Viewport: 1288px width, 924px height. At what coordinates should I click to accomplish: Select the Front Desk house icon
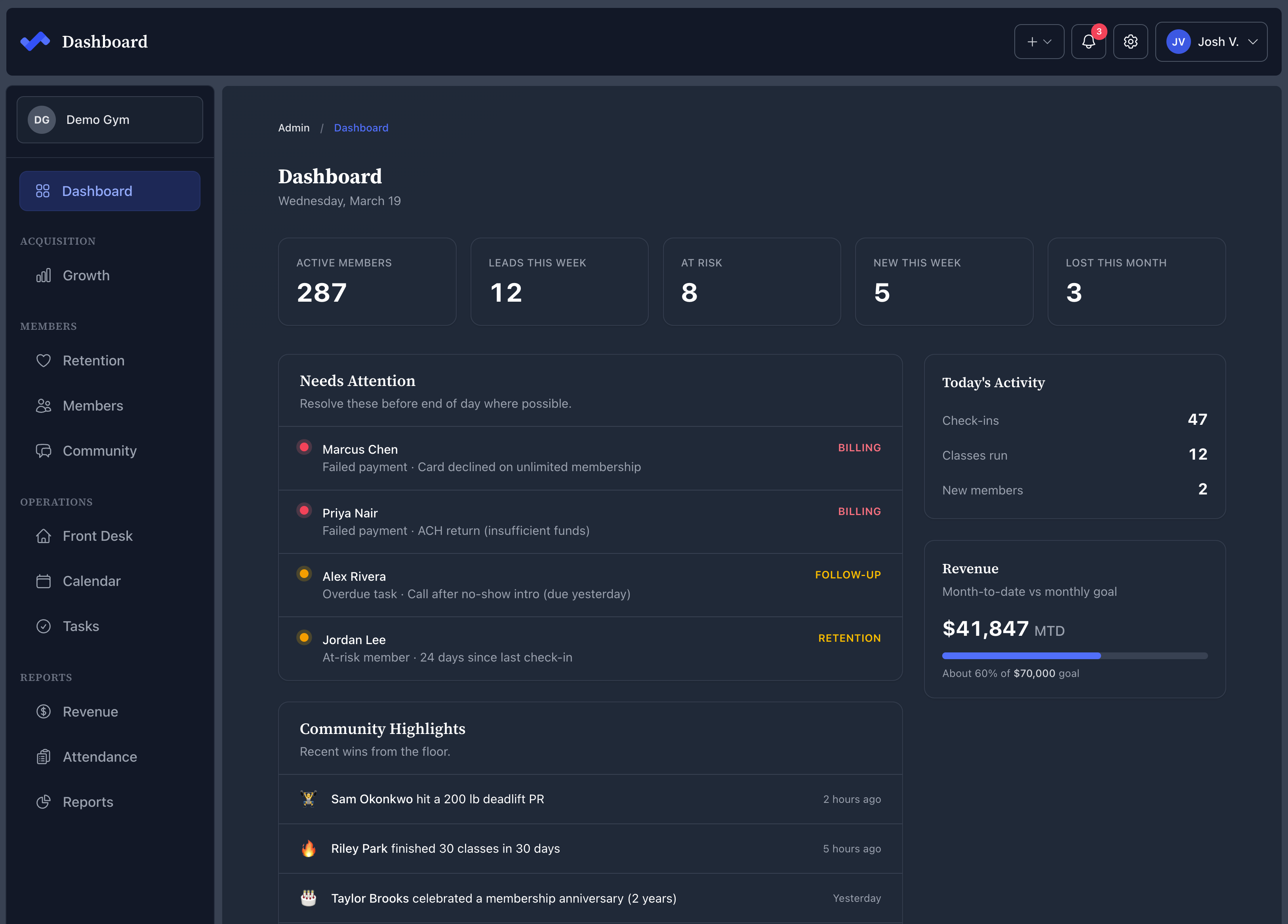pyautogui.click(x=44, y=535)
